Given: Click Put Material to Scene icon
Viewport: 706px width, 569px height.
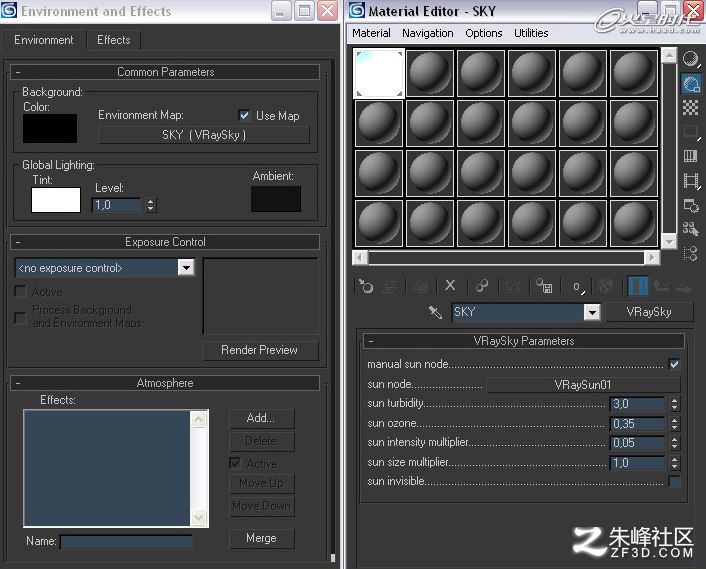Looking at the screenshot, I should pyautogui.click(x=390, y=286).
